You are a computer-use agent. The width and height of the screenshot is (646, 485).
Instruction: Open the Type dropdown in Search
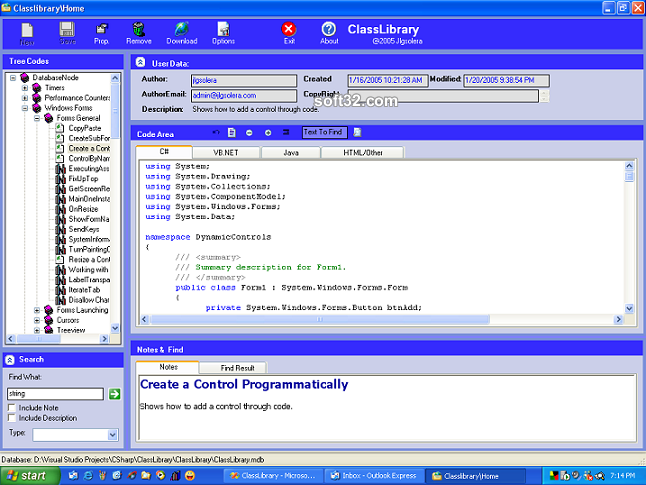click(112, 435)
